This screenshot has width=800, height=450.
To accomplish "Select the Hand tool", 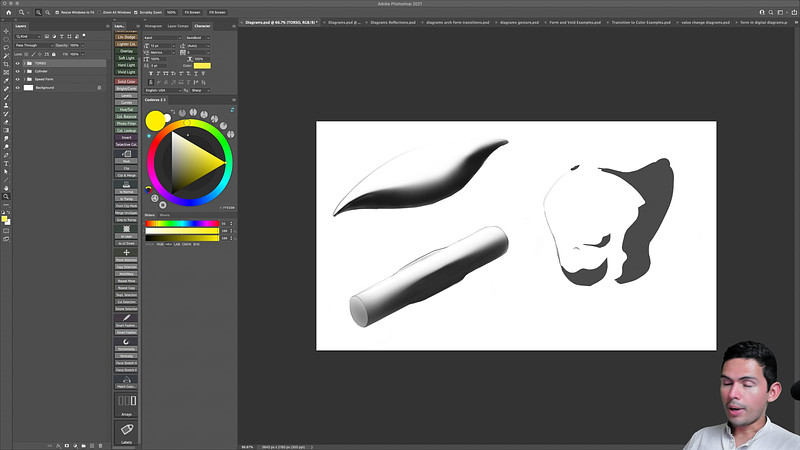I will coord(6,188).
